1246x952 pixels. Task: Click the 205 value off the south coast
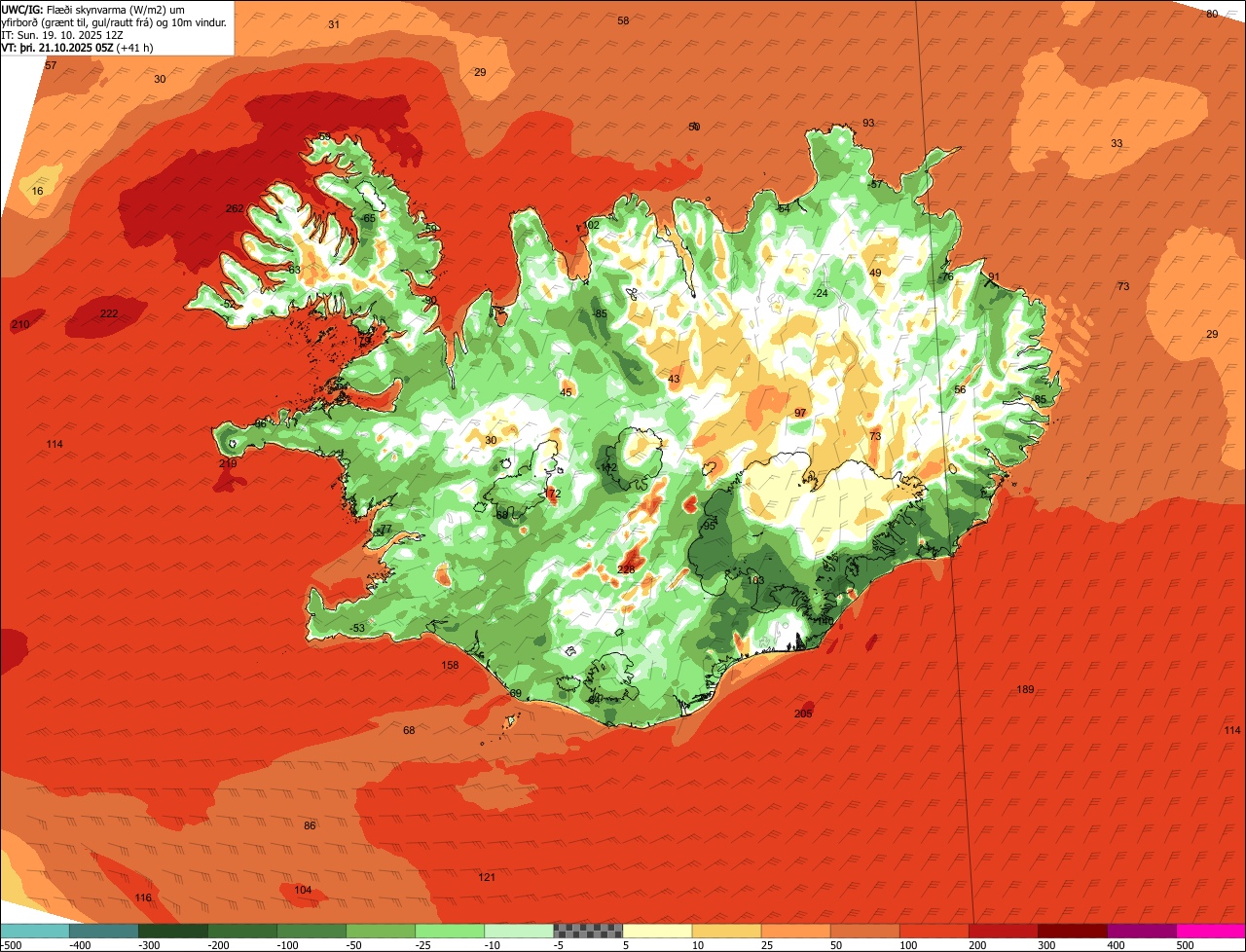(803, 714)
